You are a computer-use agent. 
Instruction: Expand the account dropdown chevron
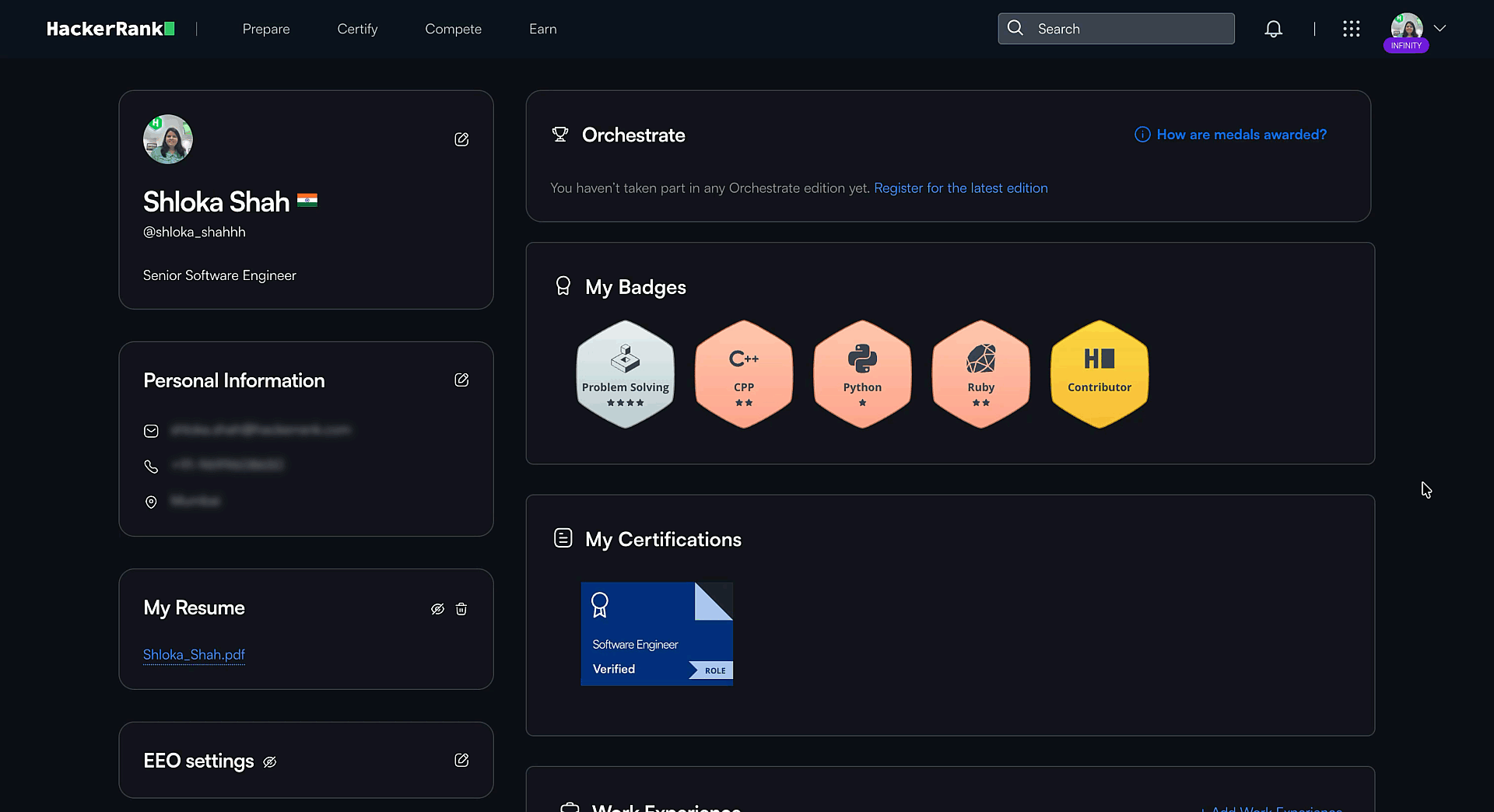1440,28
